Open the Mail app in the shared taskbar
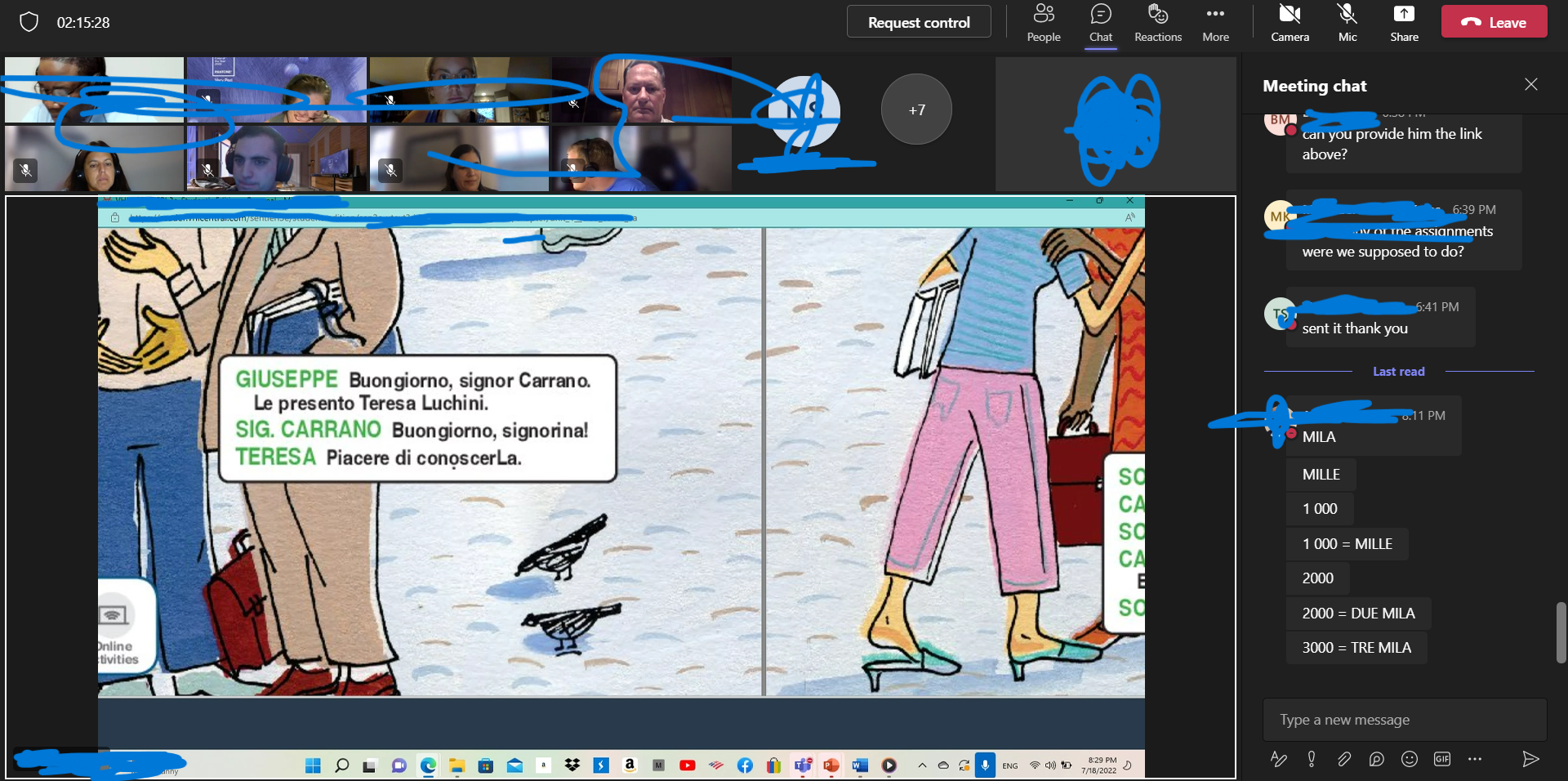 click(x=514, y=765)
